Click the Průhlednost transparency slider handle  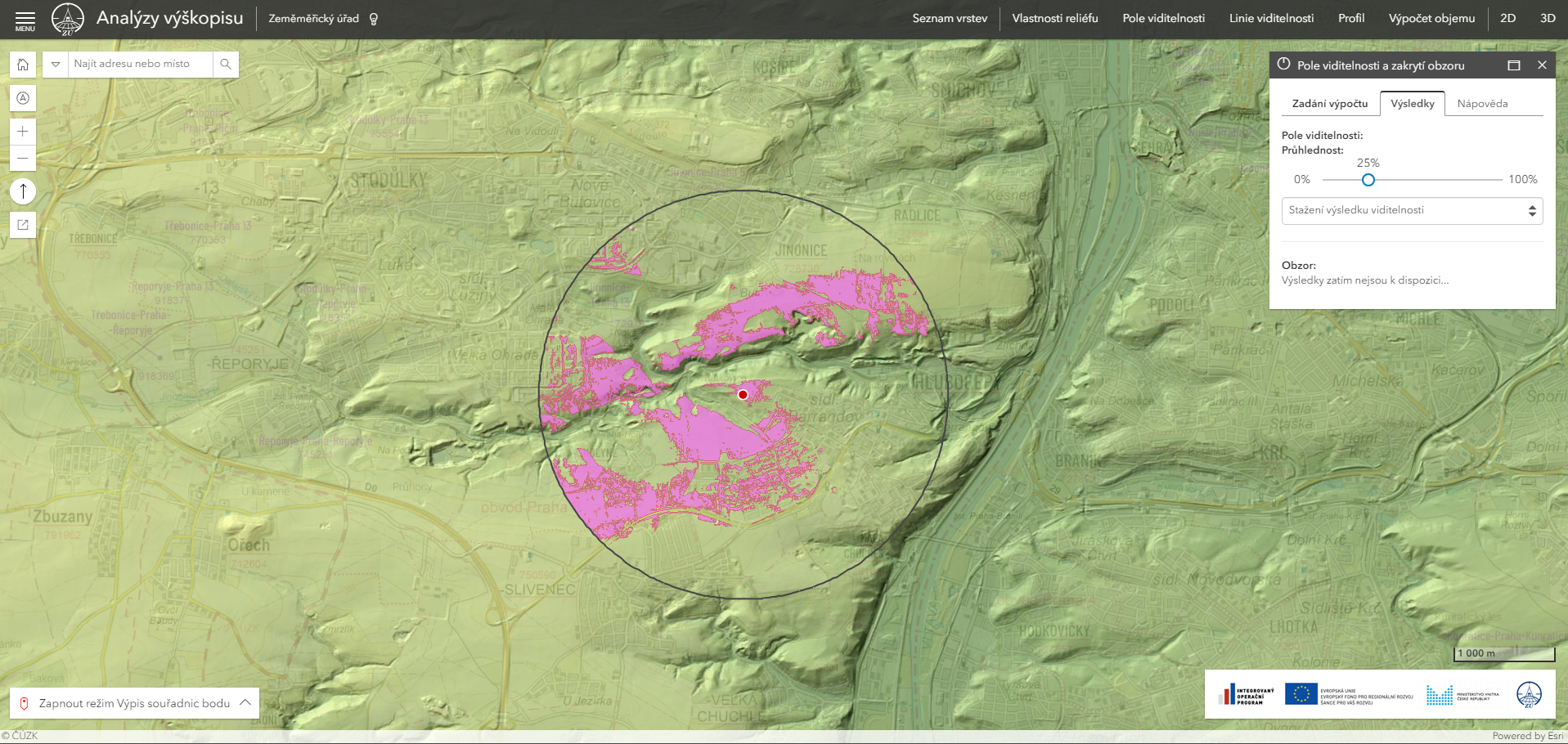click(1368, 180)
